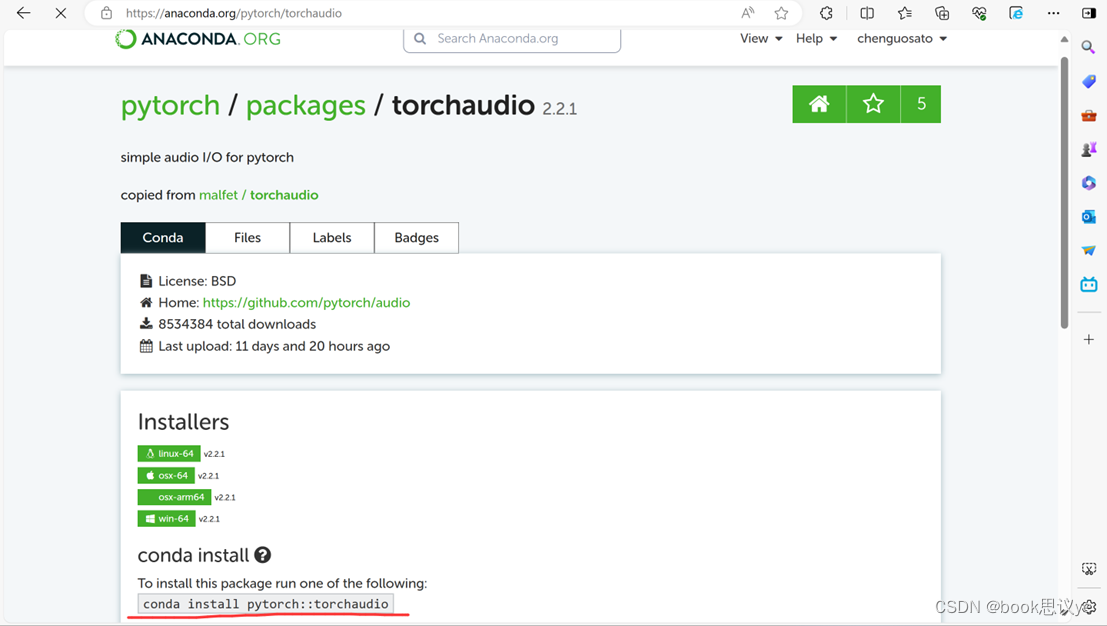Add this page to favorites with the star icon
The image size is (1107, 626).
(x=781, y=13)
